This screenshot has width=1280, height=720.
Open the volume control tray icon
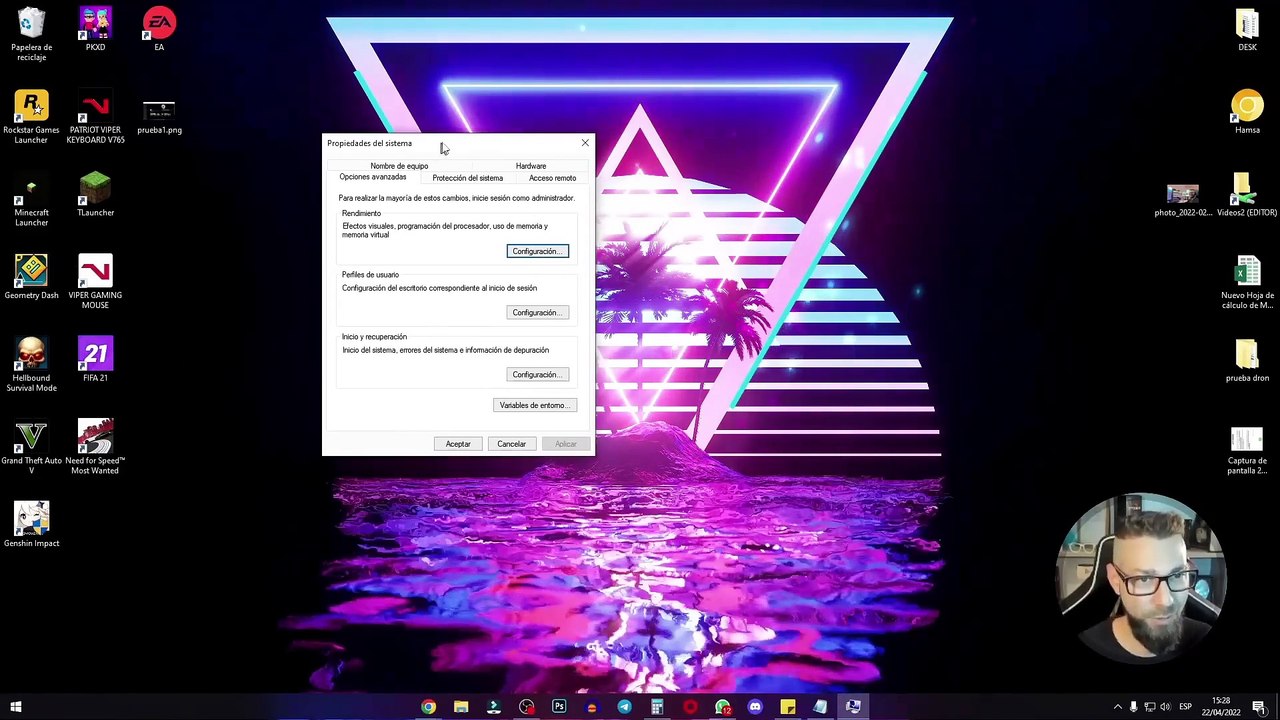tap(1165, 707)
